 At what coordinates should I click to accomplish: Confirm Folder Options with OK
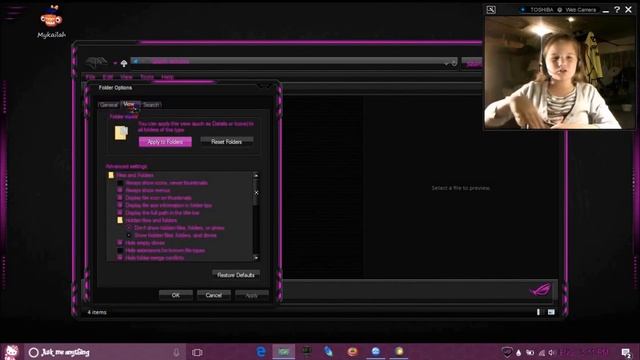point(176,295)
